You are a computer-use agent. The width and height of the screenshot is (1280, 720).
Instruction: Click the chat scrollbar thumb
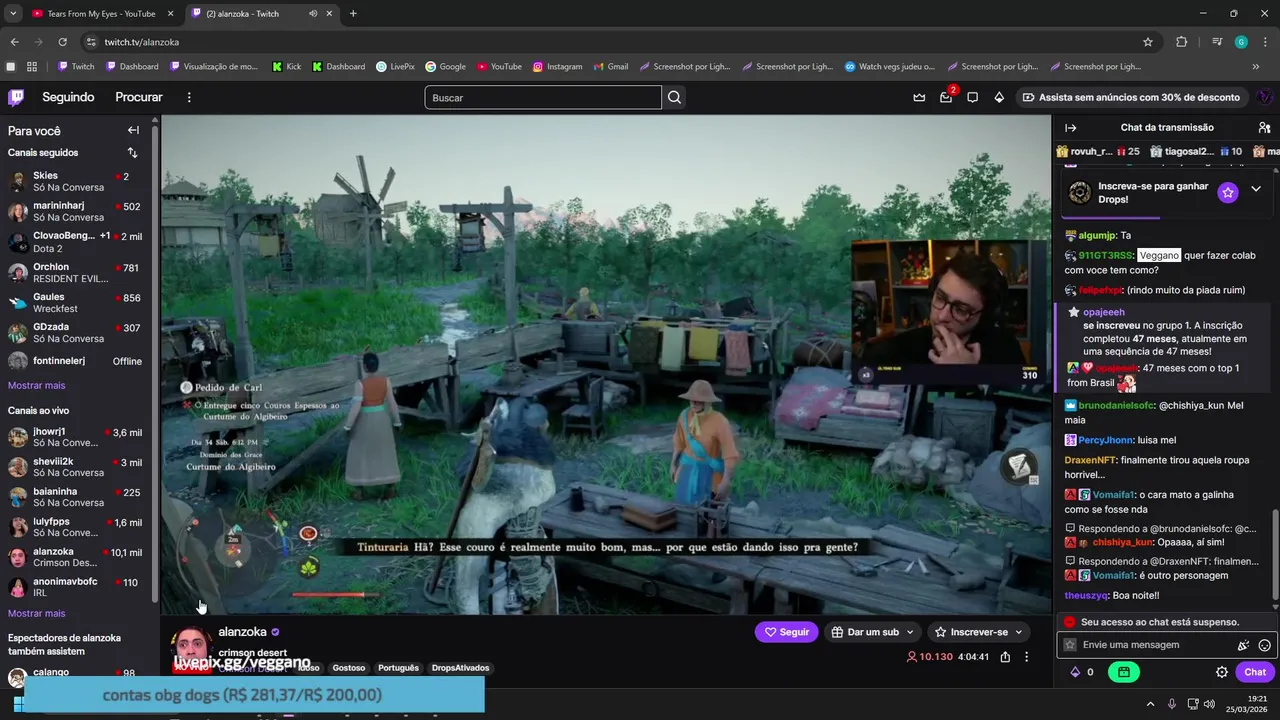(x=1275, y=555)
